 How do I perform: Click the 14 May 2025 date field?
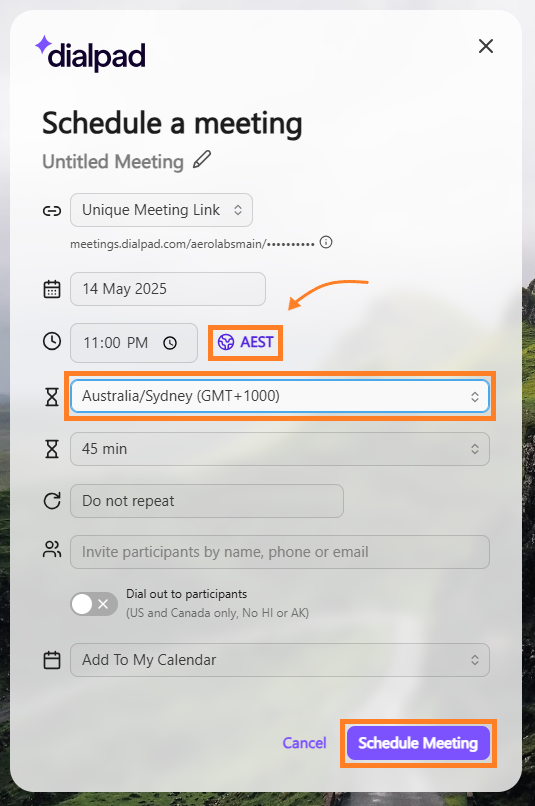168,289
